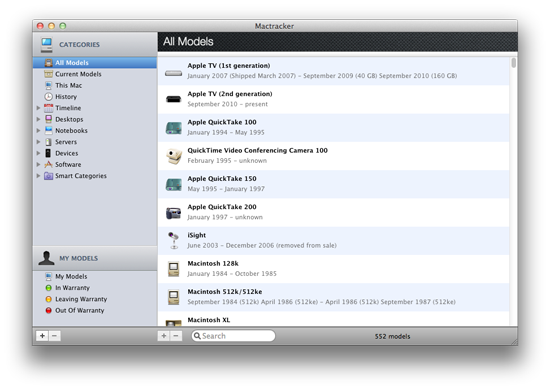550x390 pixels.
Task: Remove sidebar item with minus button
Action: click(x=54, y=336)
